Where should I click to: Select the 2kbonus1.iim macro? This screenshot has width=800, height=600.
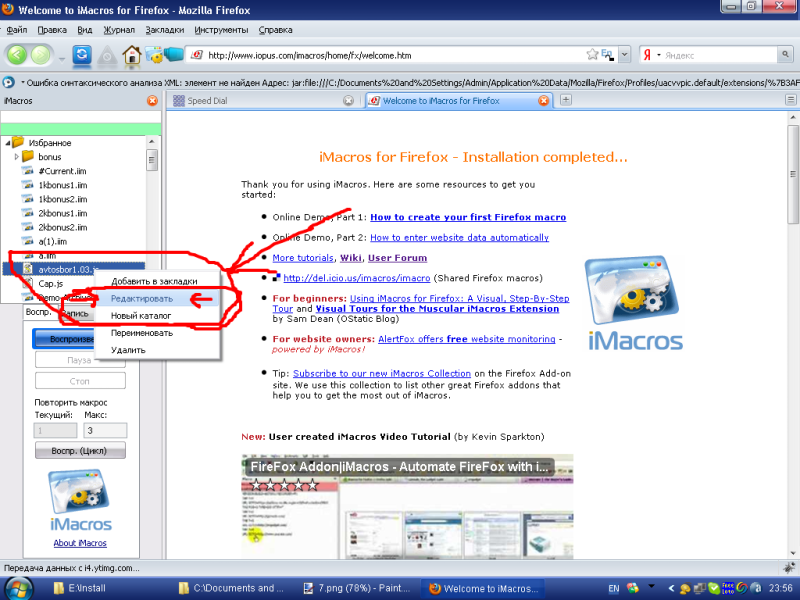tap(63, 213)
